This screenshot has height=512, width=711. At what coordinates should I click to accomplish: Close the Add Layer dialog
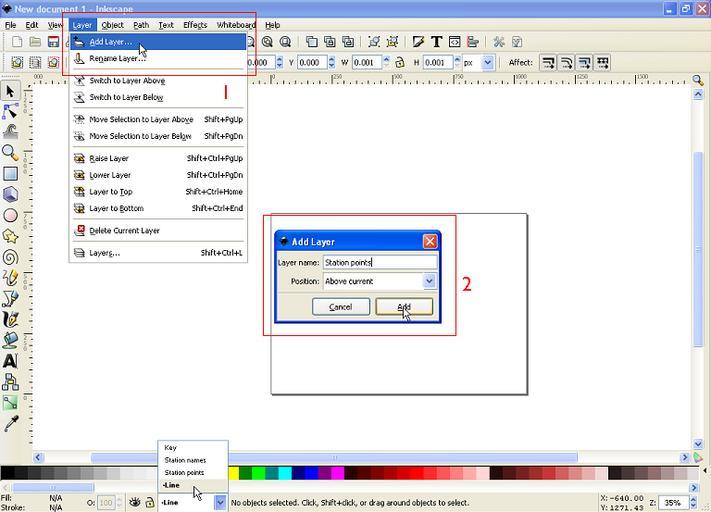[x=430, y=241]
